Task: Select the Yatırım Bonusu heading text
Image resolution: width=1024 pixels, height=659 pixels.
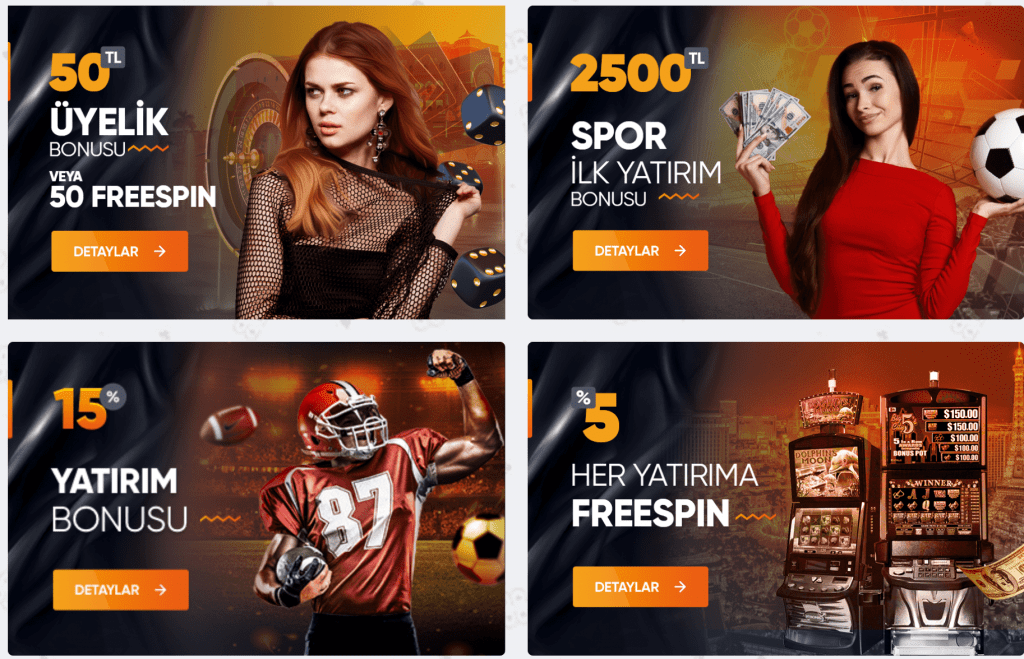Action: 120,500
